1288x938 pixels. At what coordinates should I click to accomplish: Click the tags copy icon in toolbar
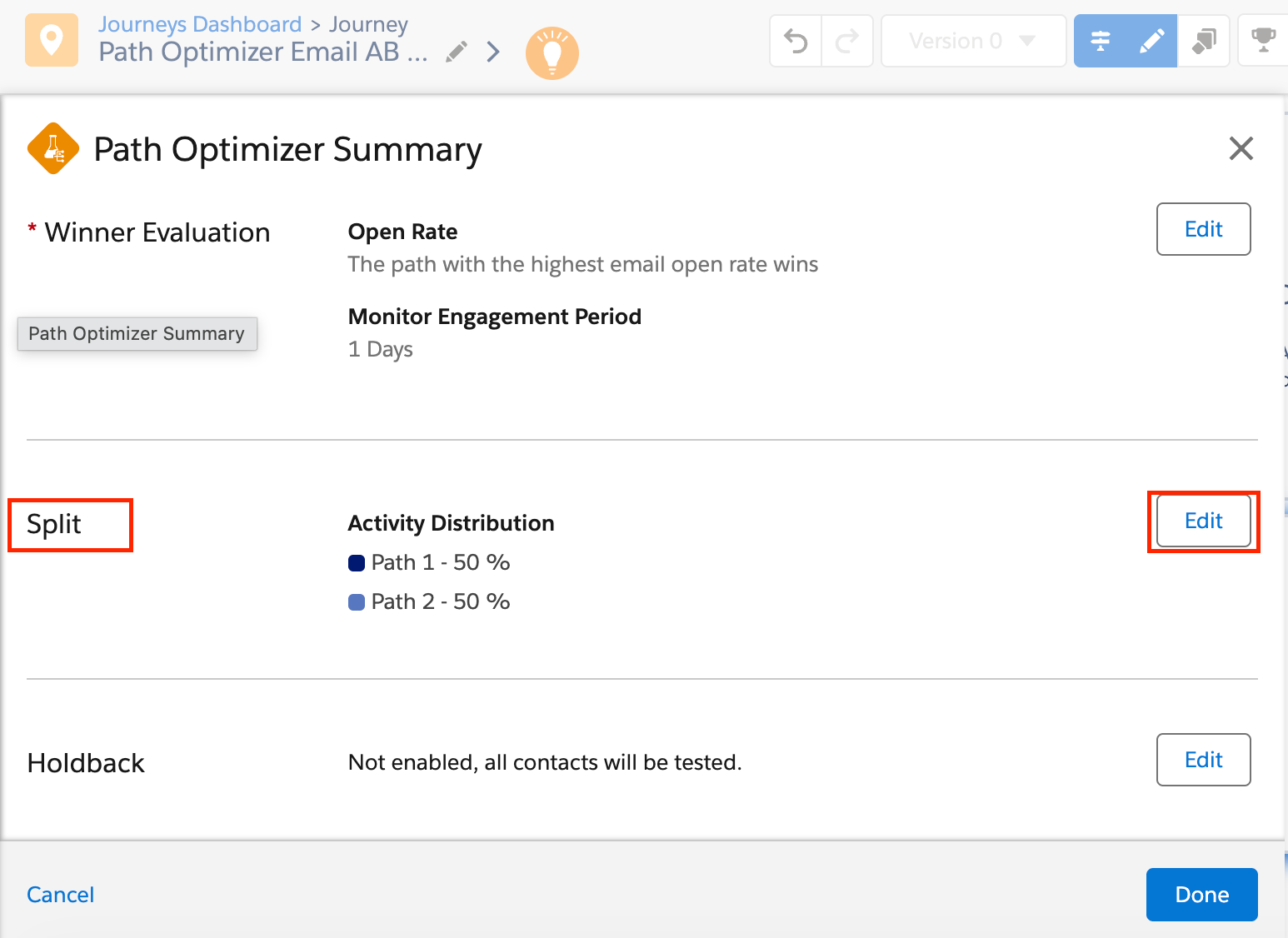(x=1204, y=41)
